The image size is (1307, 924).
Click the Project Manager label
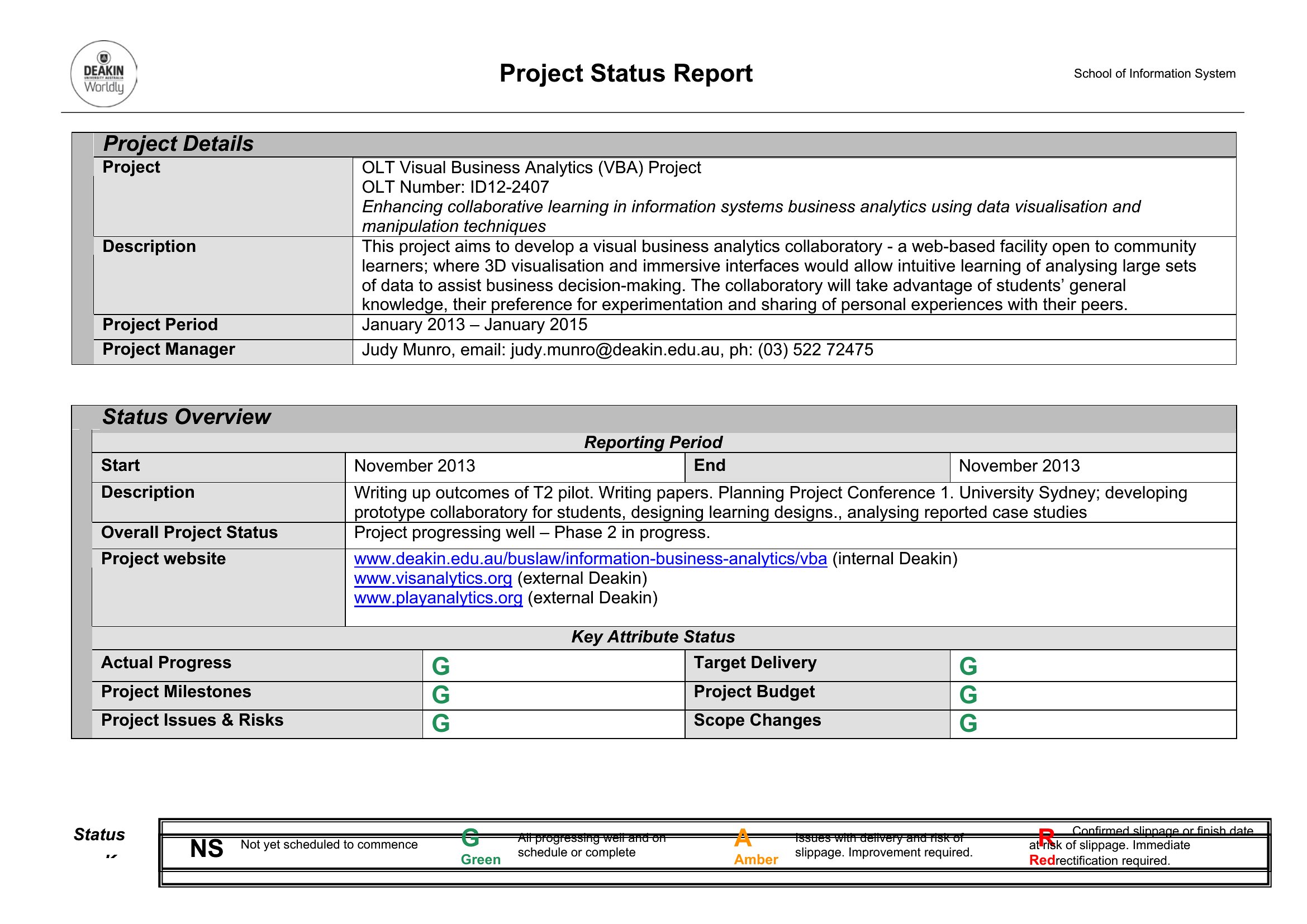pyautogui.click(x=169, y=349)
